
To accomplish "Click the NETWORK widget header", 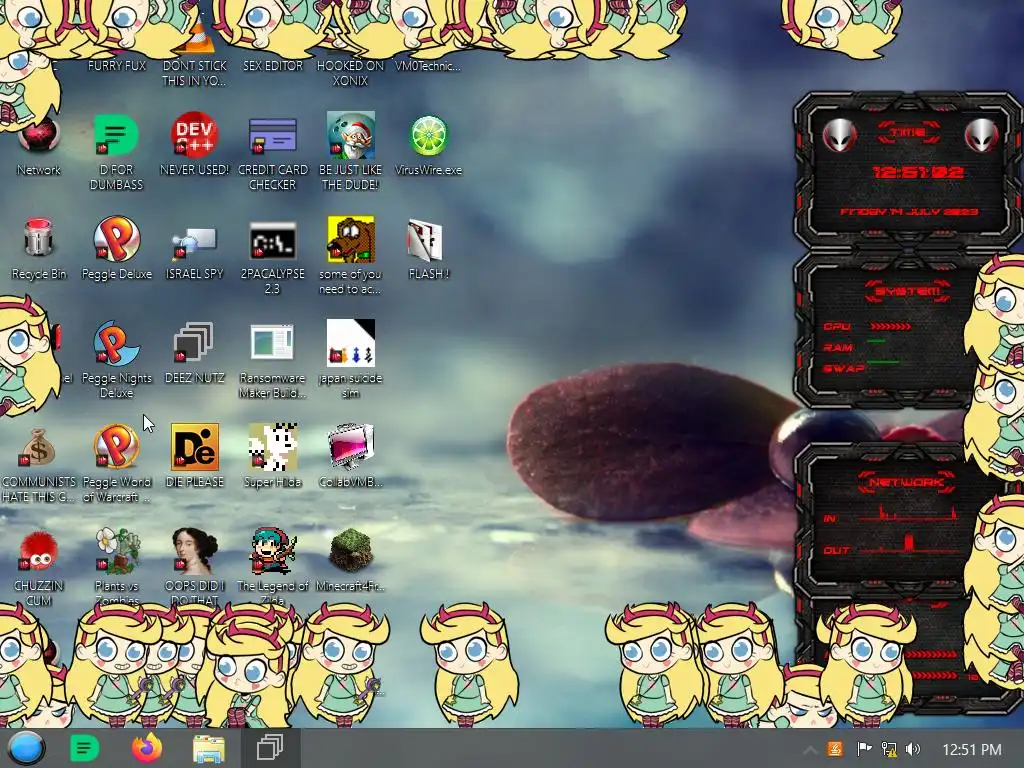I will click(907, 482).
